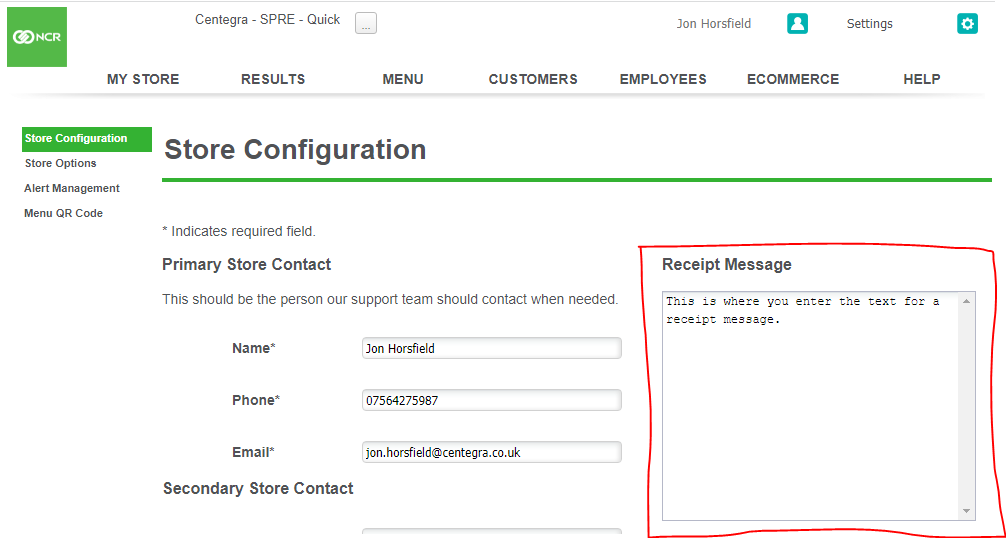Open the RESULTS menu
This screenshot has height=538, width=1006.
point(273,79)
